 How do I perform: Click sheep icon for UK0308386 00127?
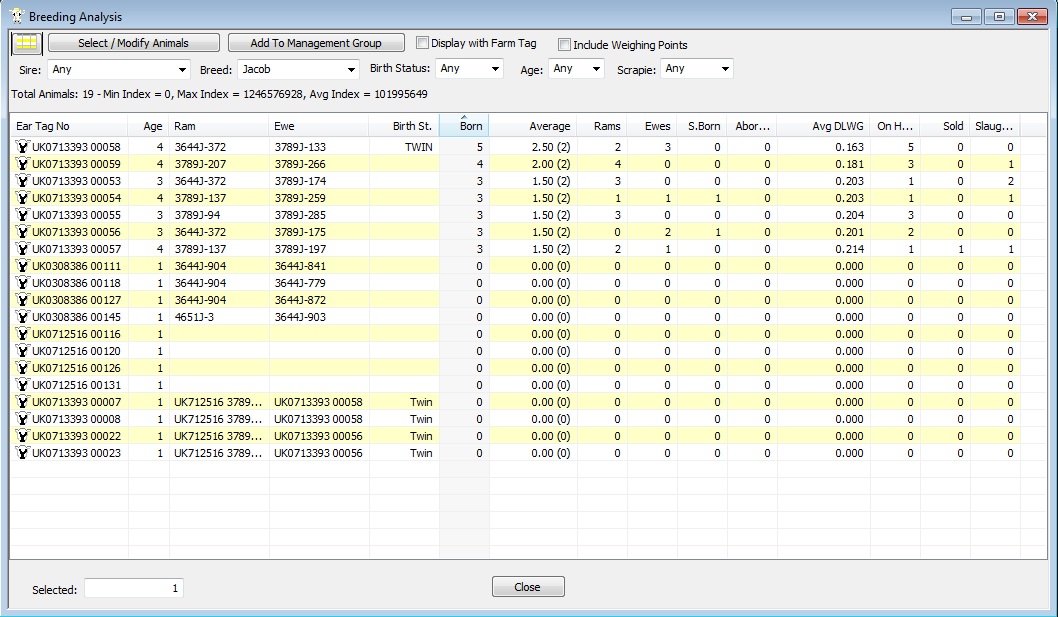pos(22,300)
